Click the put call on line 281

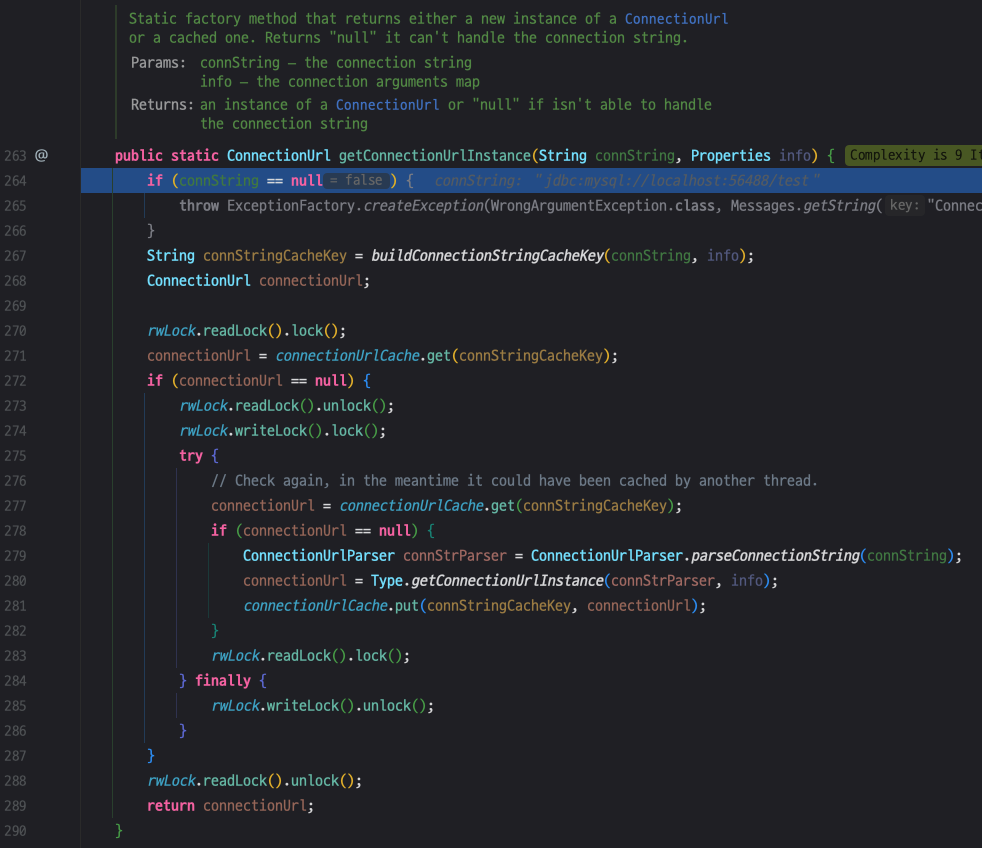pos(406,606)
